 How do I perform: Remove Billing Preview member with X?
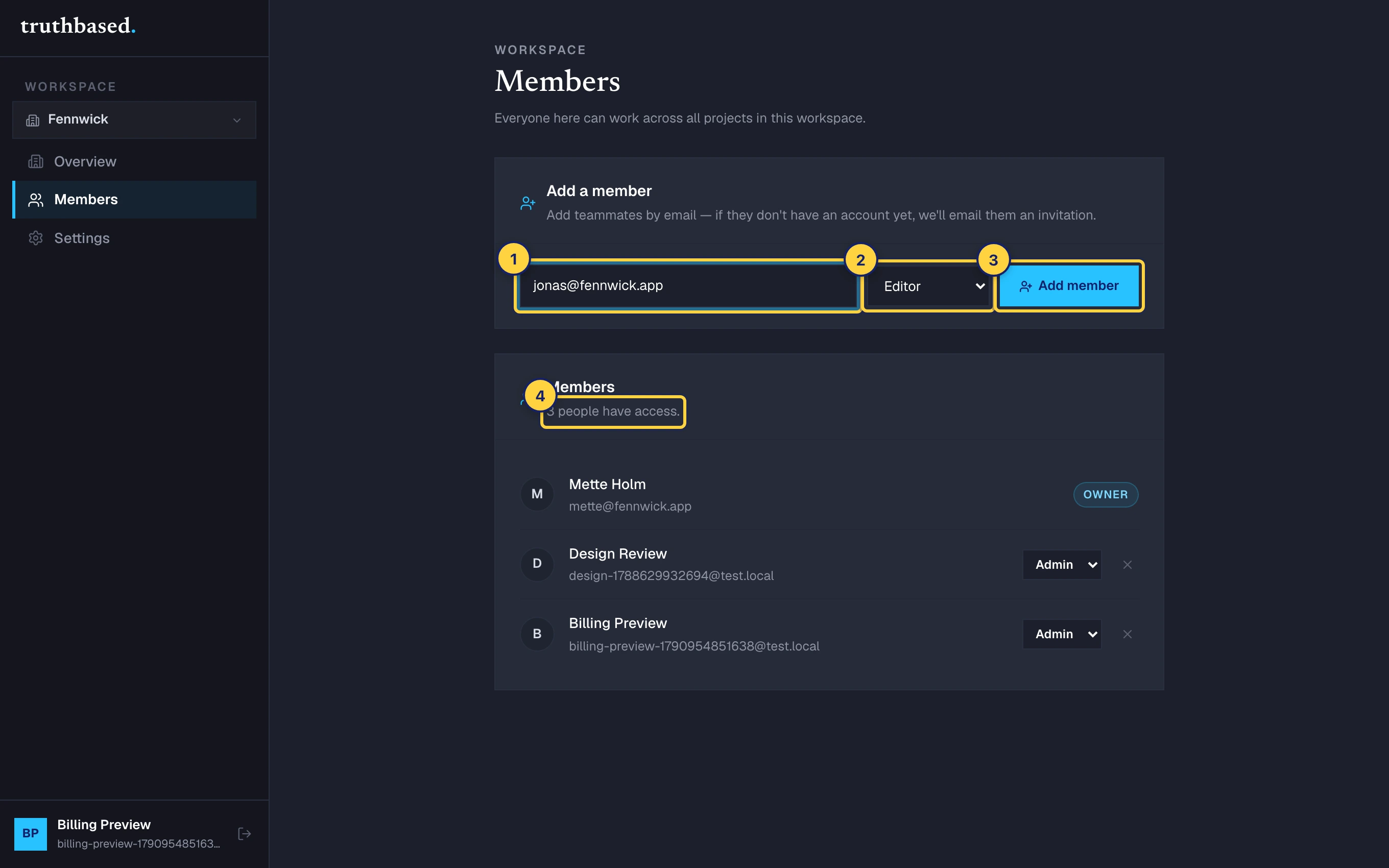(x=1127, y=634)
